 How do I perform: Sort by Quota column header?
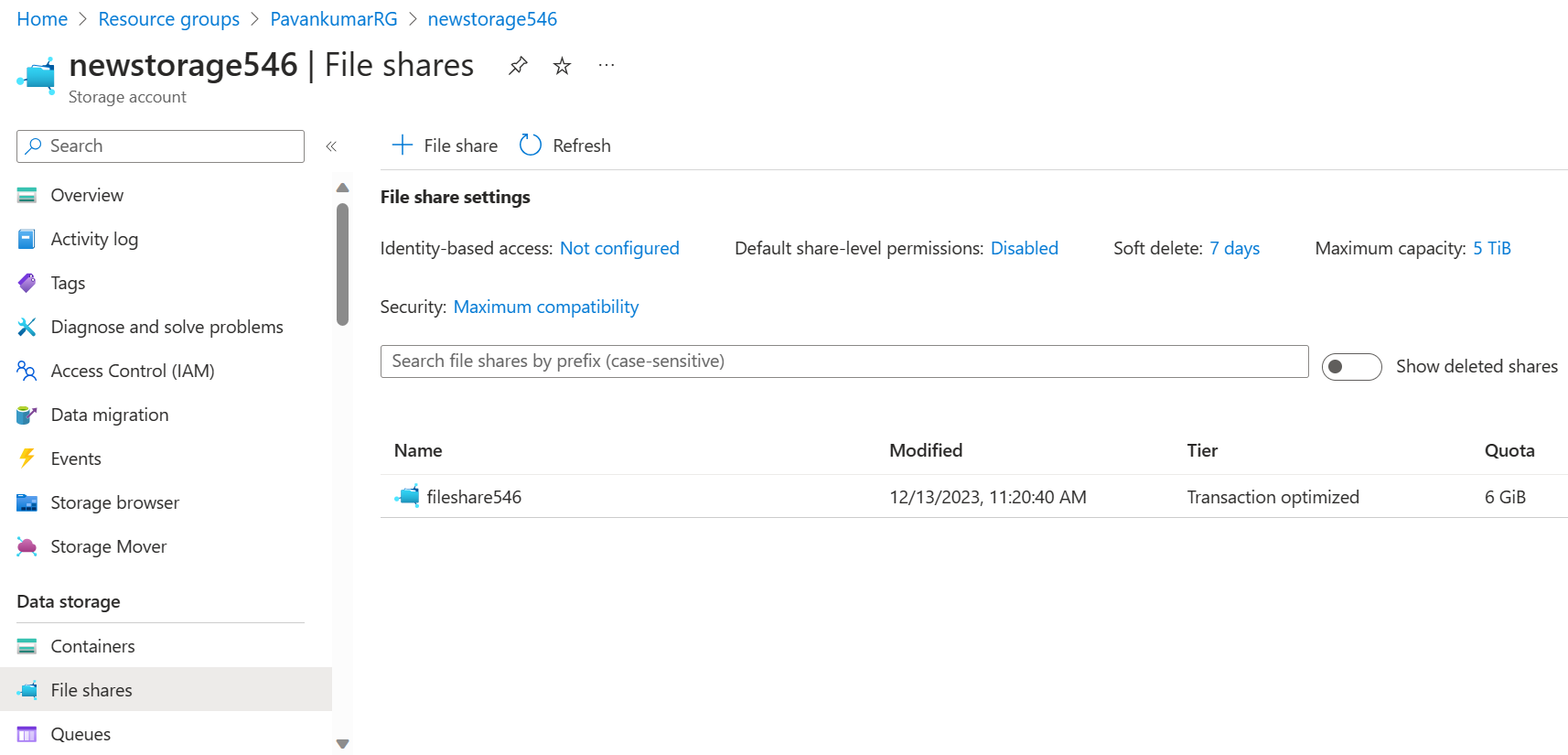1509,450
